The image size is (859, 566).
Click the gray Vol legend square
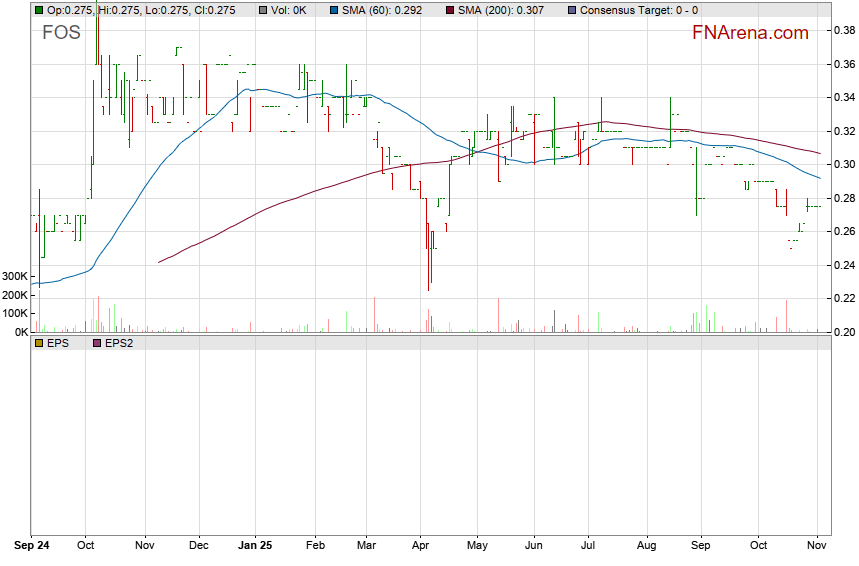pos(263,10)
